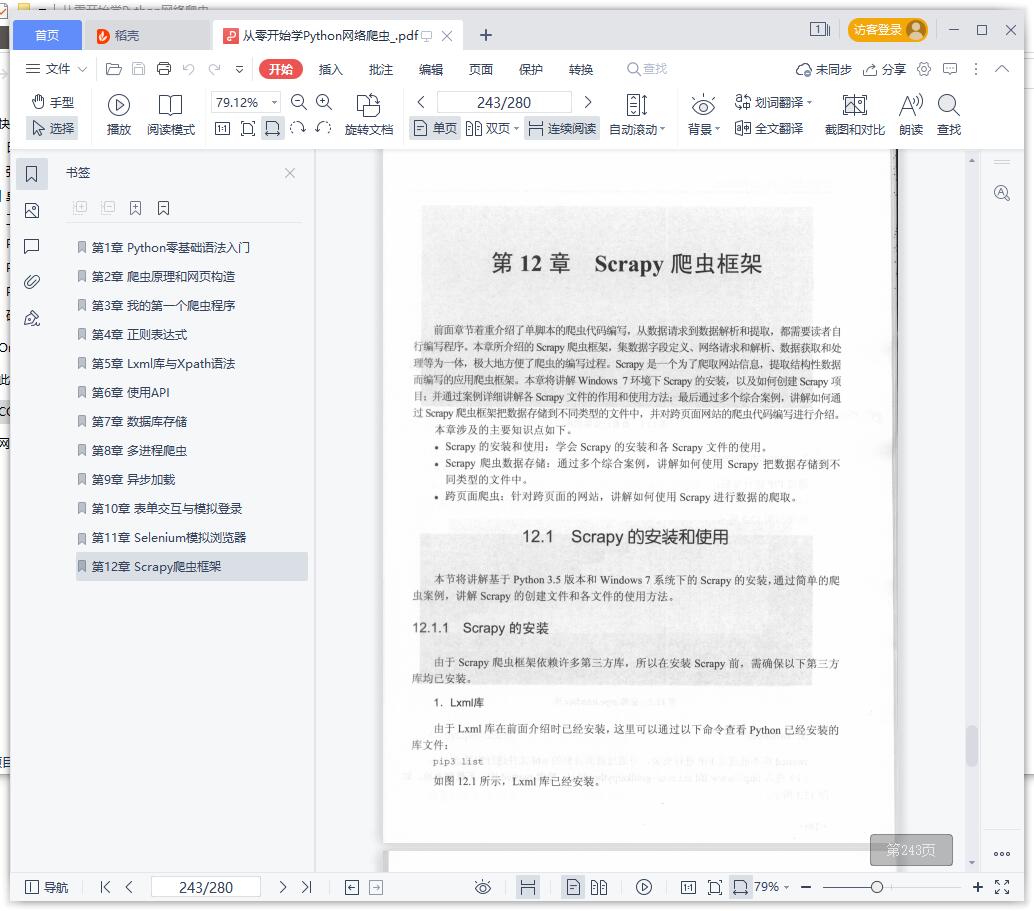Expand the quick access toolbar dropdown

click(239, 69)
